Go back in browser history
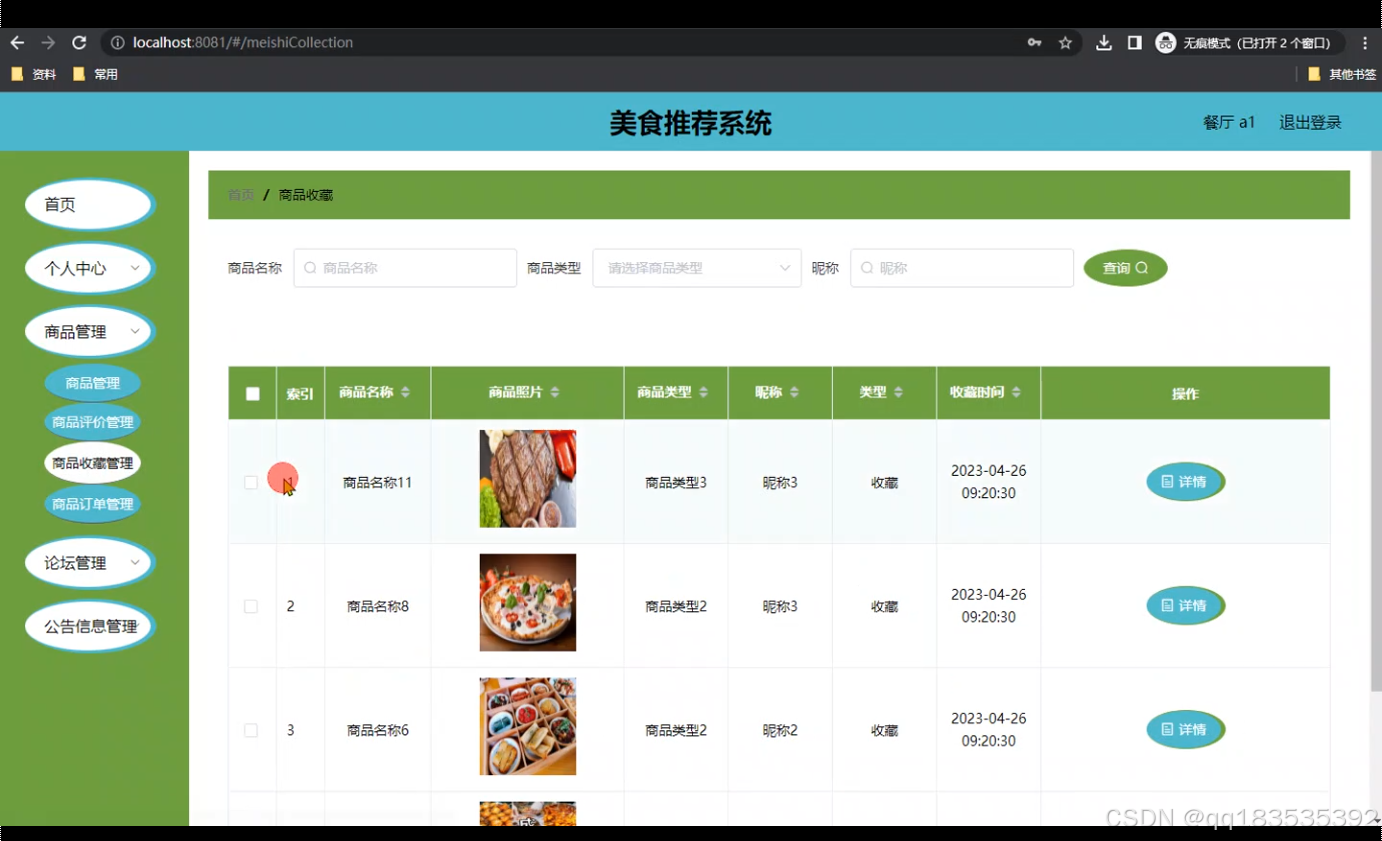Viewport: 1382px width, 841px height. (x=17, y=43)
